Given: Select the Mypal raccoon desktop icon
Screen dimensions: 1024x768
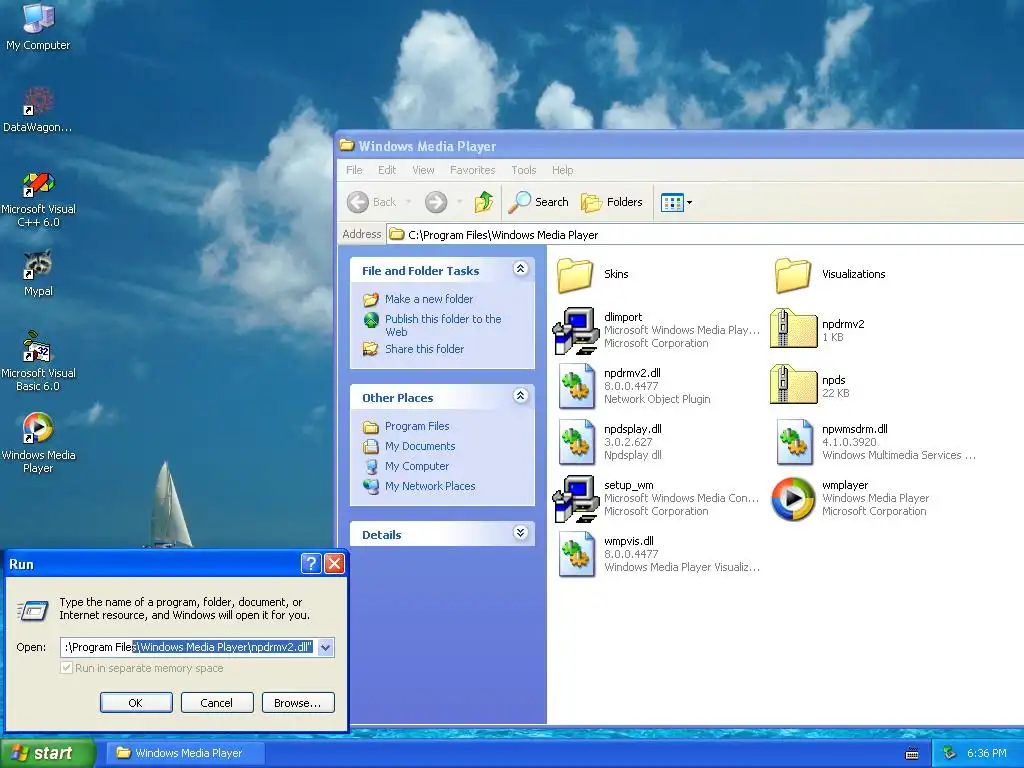Looking at the screenshot, I should tap(38, 273).
